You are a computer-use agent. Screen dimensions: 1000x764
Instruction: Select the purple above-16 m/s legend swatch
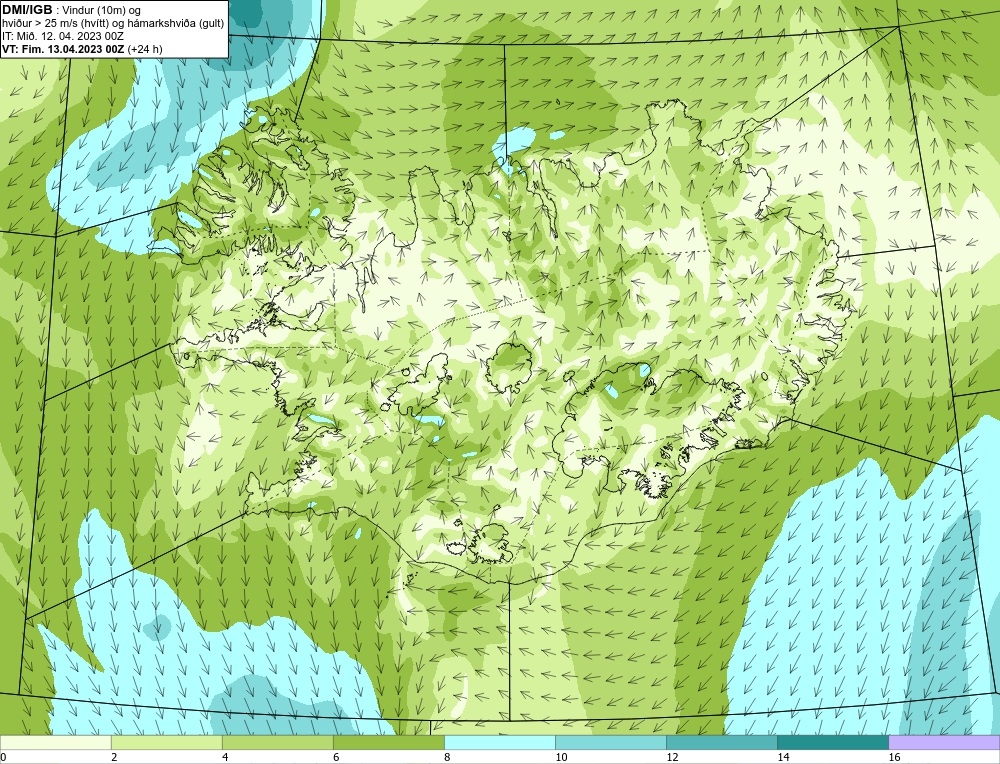click(944, 742)
